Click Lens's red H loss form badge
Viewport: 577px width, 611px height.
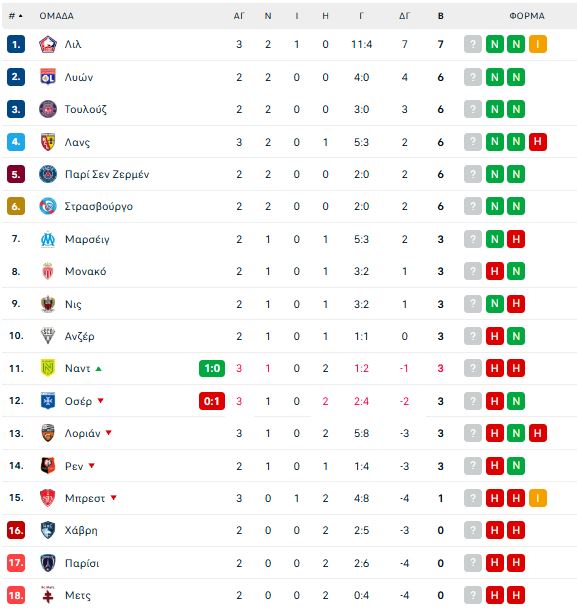point(538,142)
